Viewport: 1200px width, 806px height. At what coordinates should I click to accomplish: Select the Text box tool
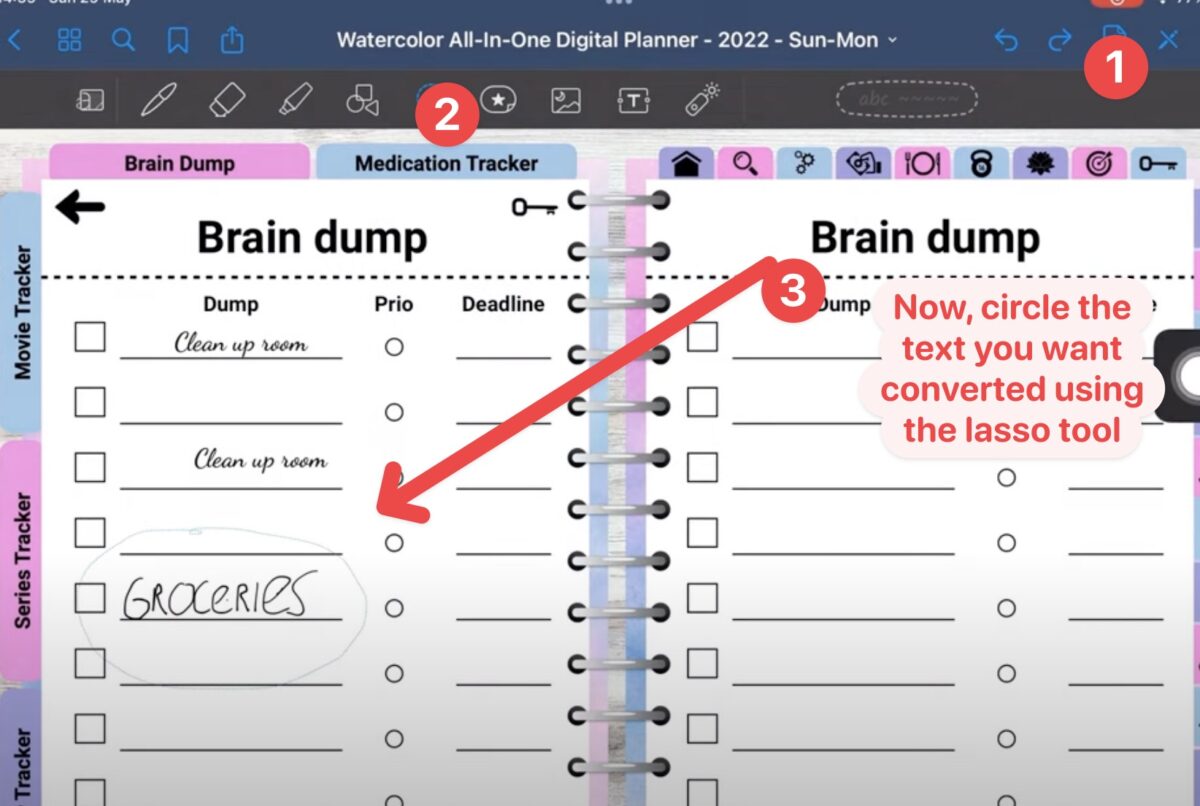coord(634,100)
